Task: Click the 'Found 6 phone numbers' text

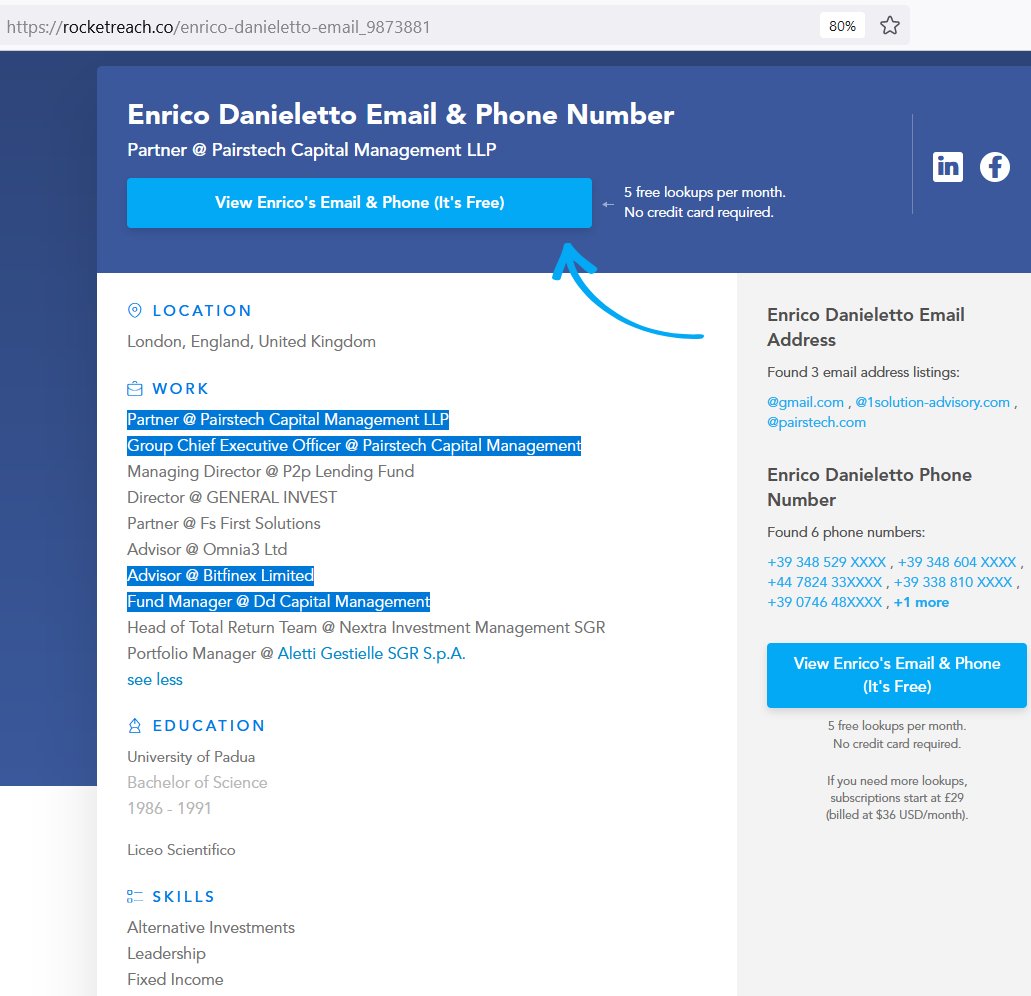Action: click(x=846, y=533)
